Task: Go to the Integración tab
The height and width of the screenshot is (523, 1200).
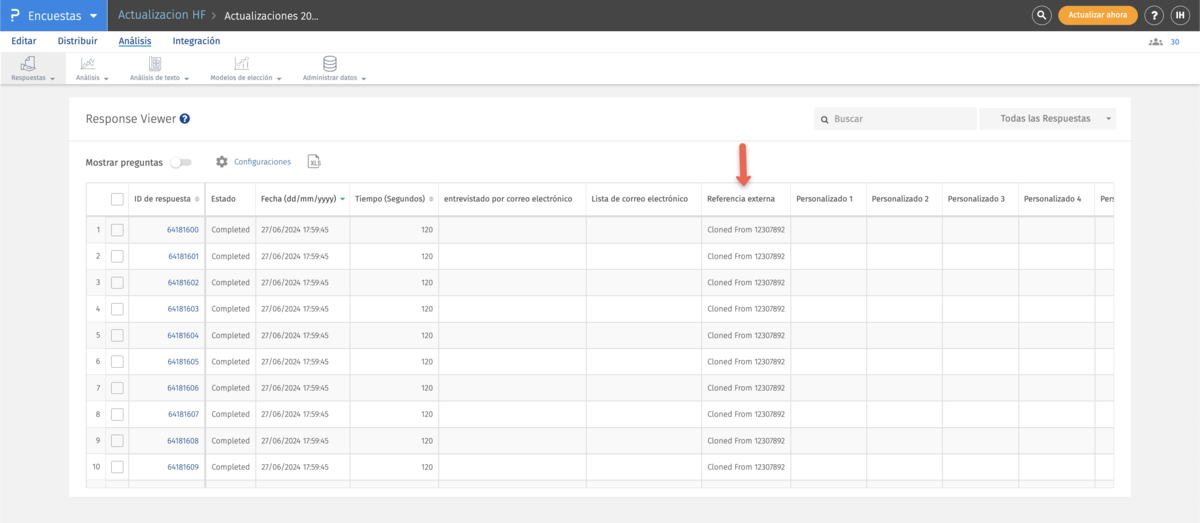Action: coord(196,41)
